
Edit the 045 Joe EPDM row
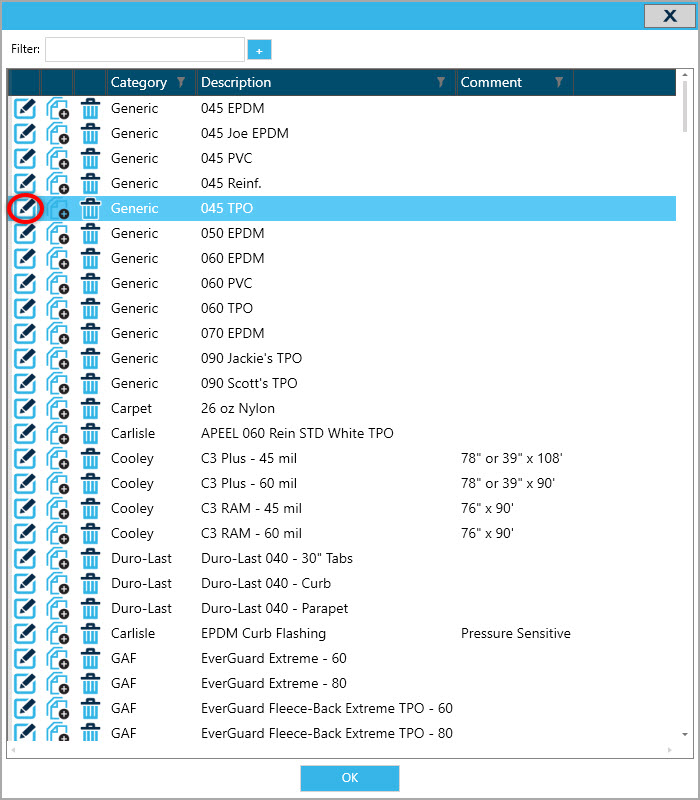(24, 133)
